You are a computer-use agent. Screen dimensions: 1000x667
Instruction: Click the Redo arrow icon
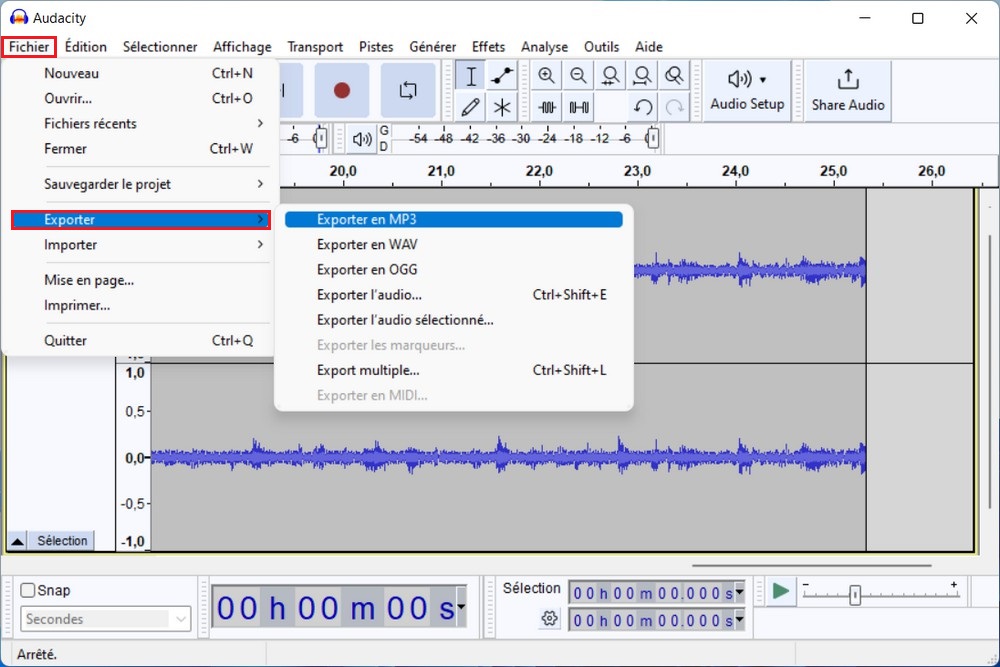tap(674, 106)
